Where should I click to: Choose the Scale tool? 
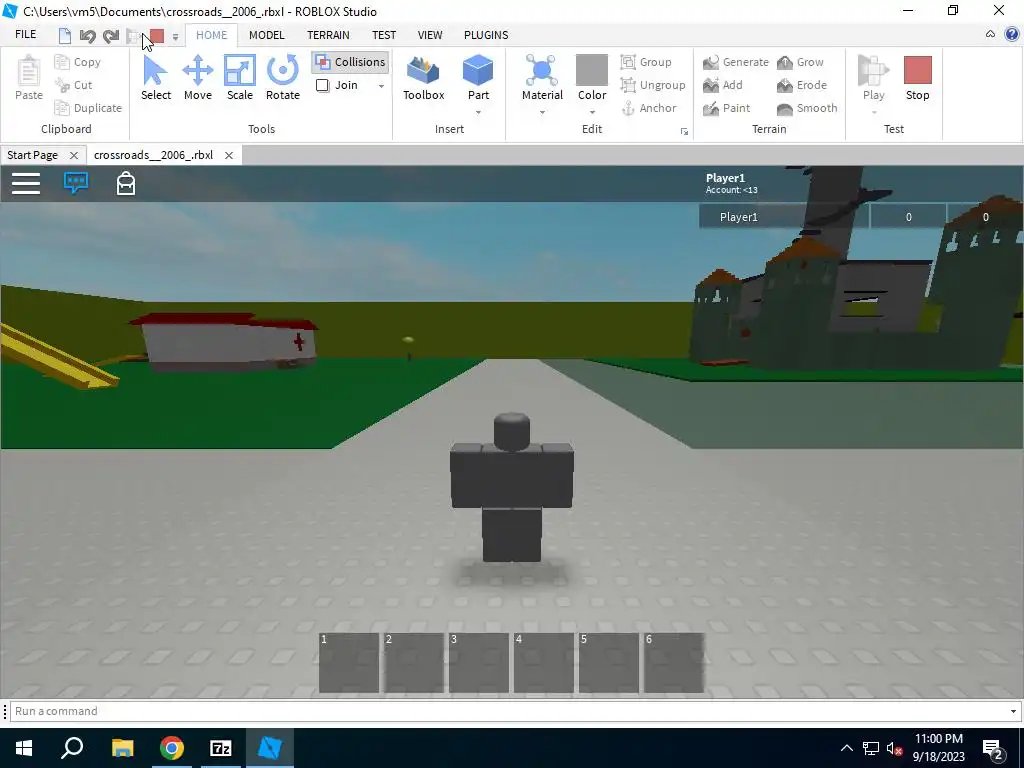coord(240,78)
